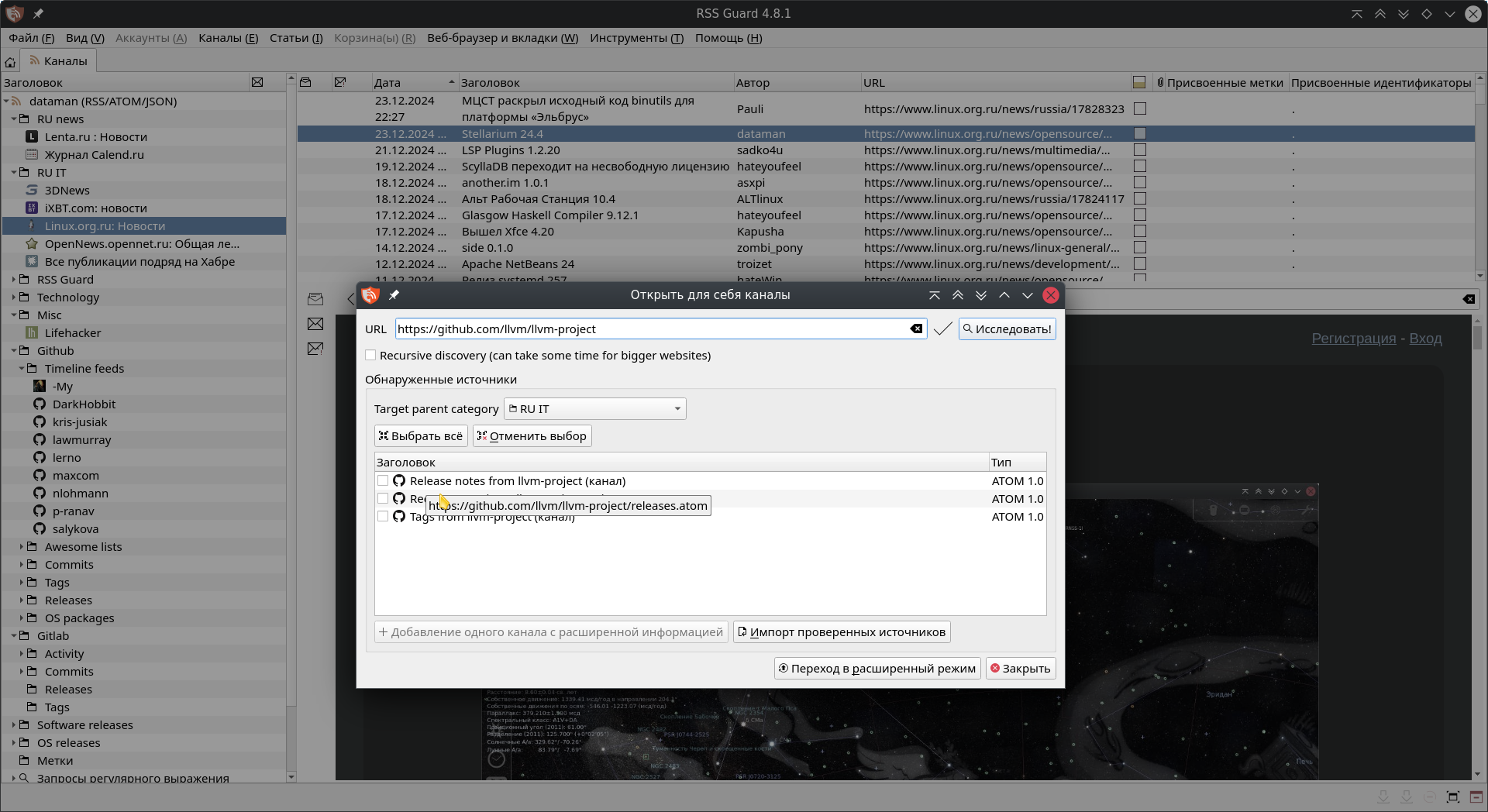
Task: Sort articles by Дата column
Action: point(415,83)
